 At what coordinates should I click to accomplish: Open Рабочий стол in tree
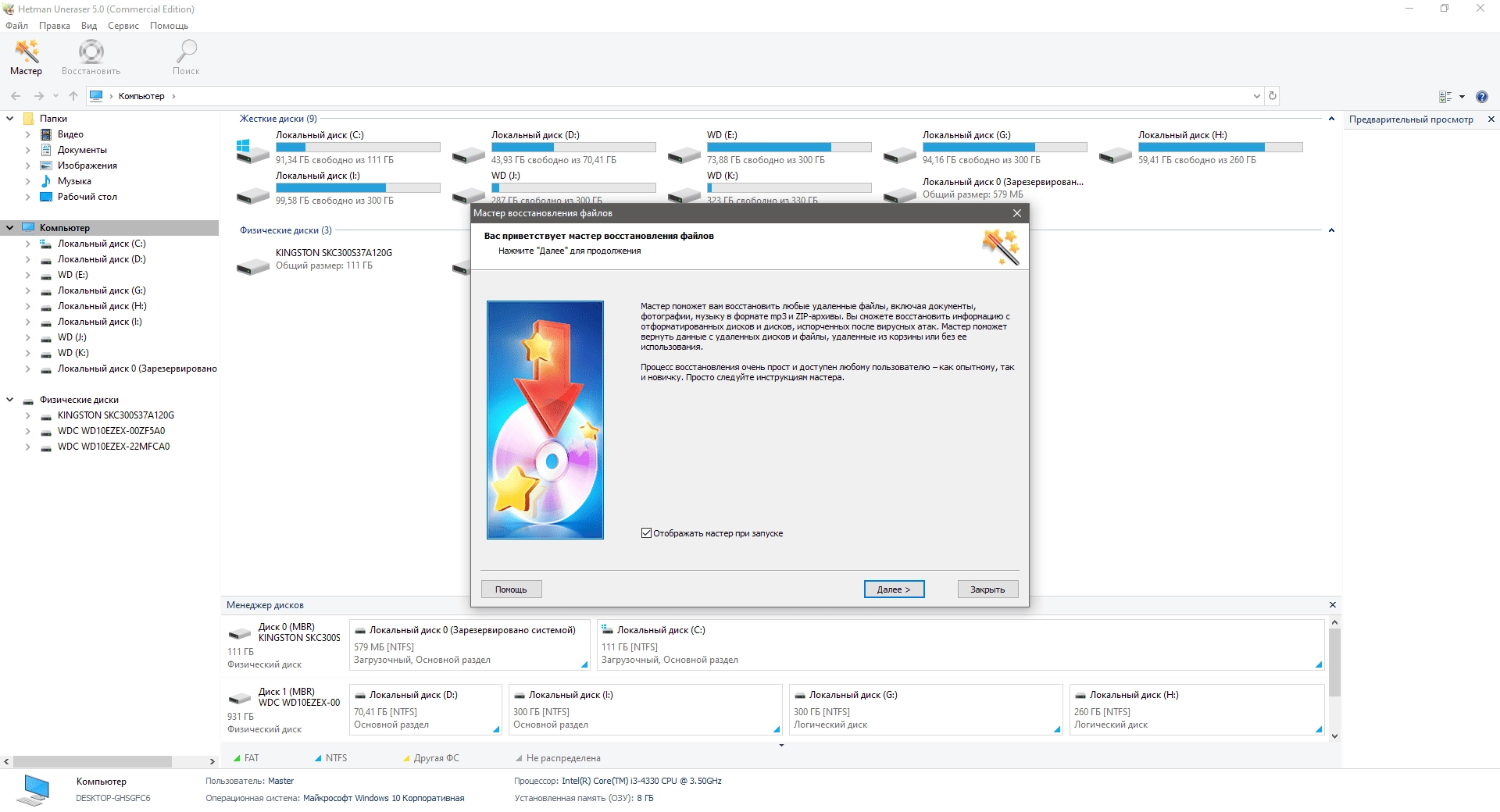[87, 197]
